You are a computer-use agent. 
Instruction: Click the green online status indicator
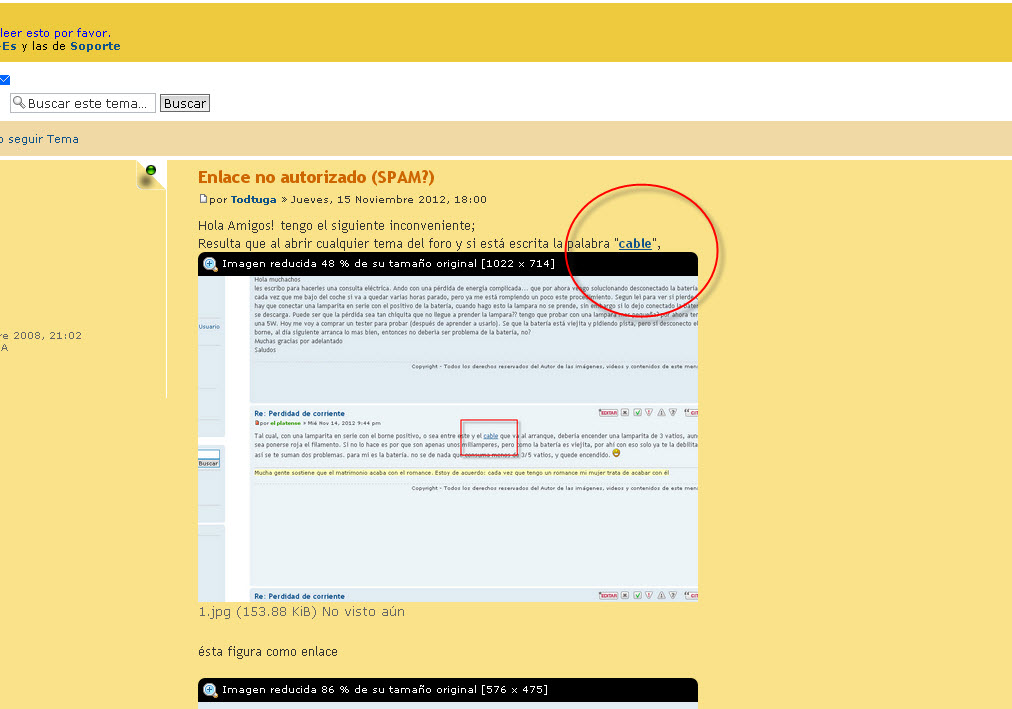pos(151,170)
